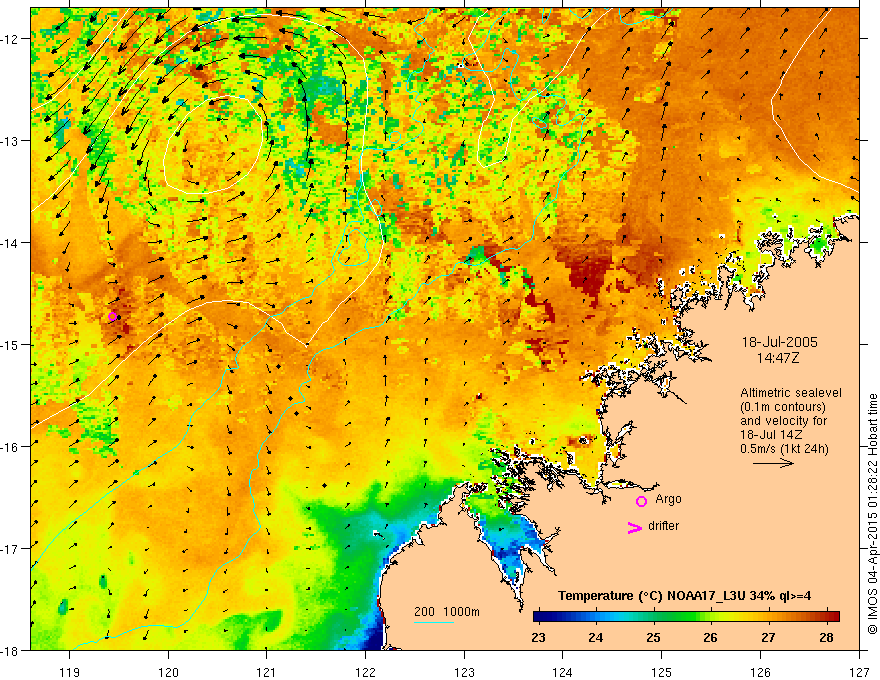This screenshot has height=680, width=880.
Task: Click the 23 value on temperature scale
Action: click(x=538, y=637)
